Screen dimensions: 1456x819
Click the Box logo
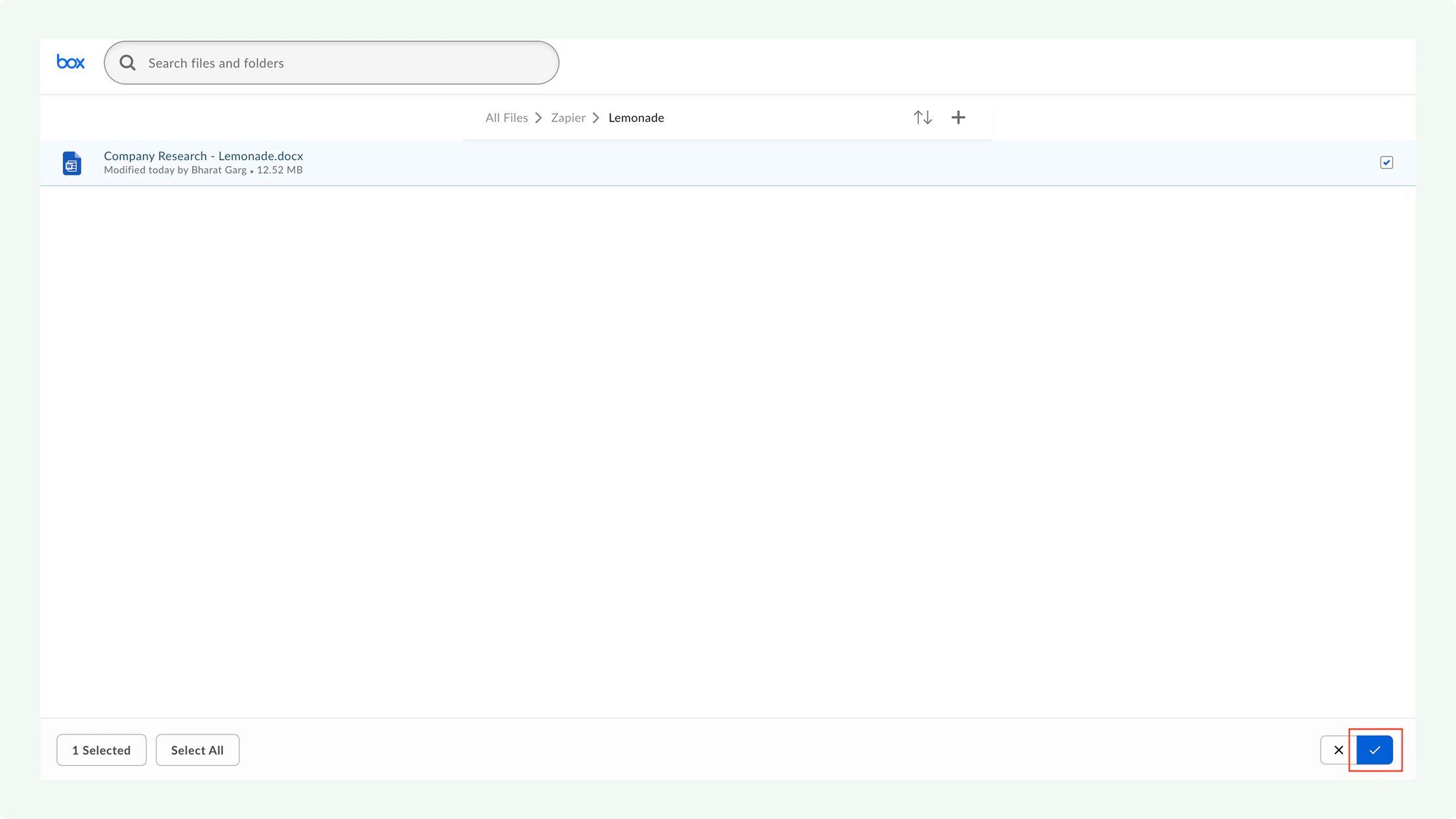[71, 62]
